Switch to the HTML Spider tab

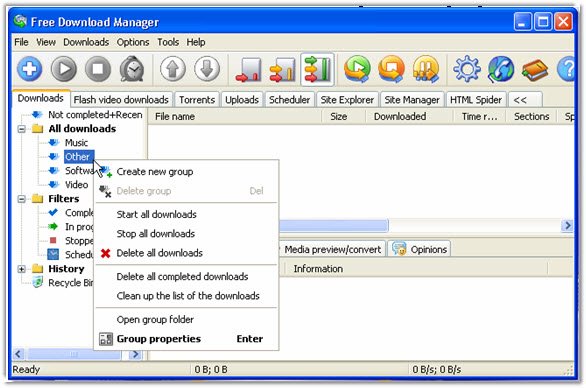476,100
